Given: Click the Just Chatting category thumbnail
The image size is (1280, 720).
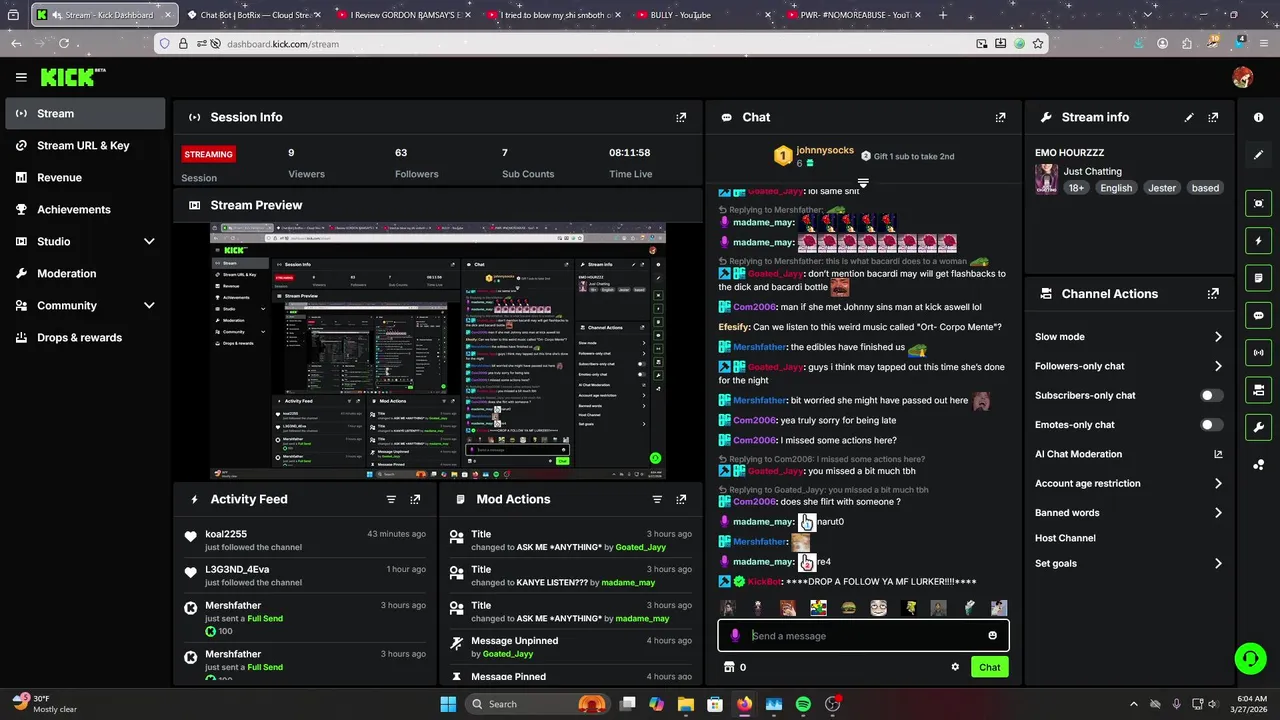Looking at the screenshot, I should point(1046,179).
